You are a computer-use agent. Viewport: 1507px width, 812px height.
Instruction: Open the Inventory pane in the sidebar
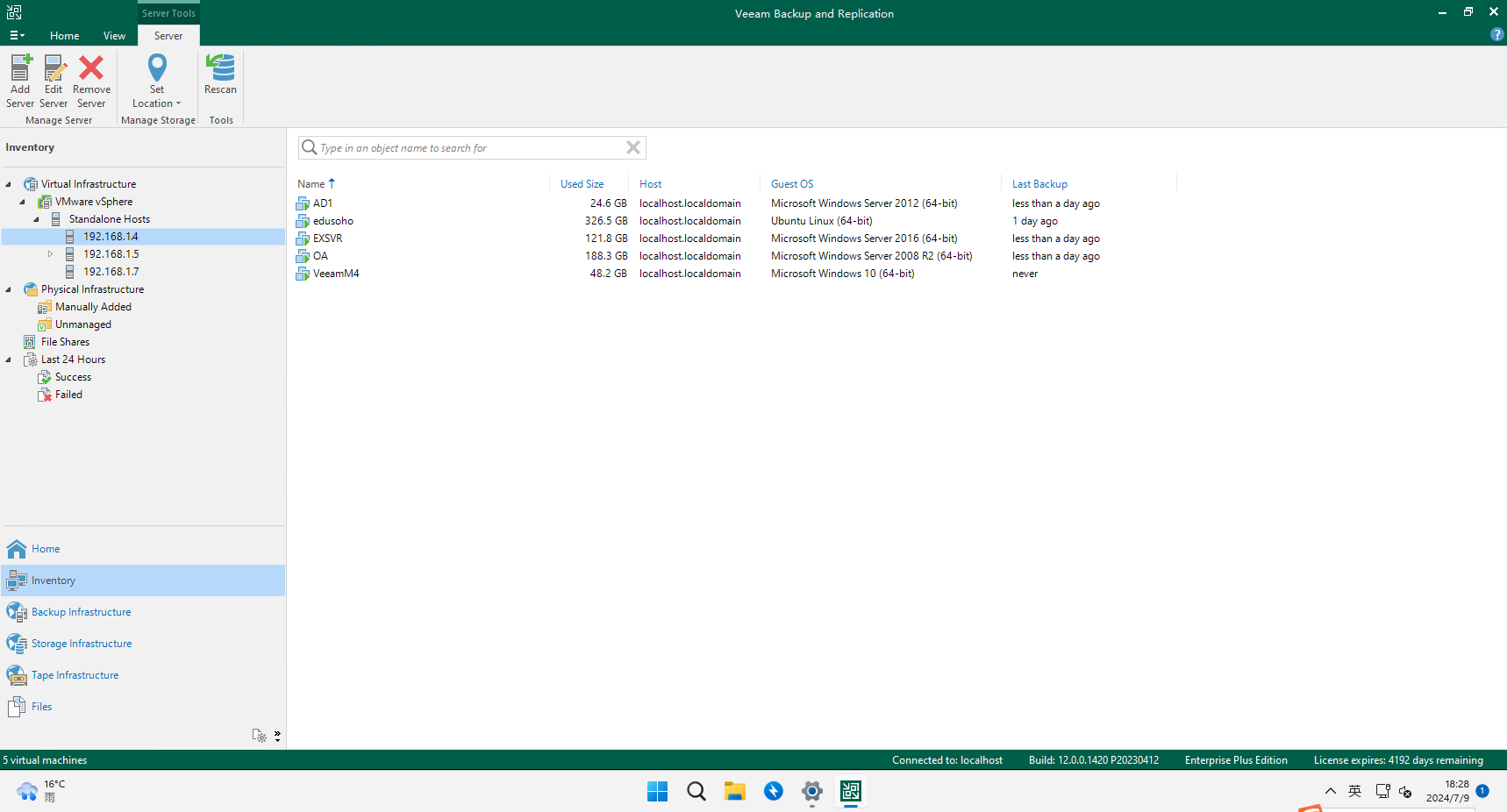143,581
